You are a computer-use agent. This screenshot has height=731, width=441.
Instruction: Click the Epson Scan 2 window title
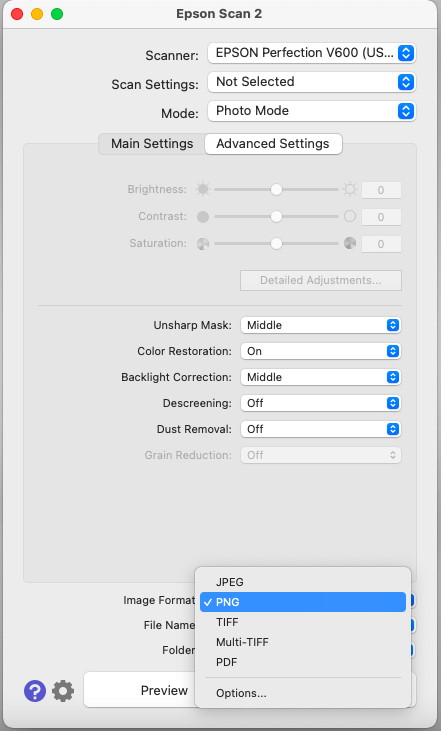[x=219, y=14]
